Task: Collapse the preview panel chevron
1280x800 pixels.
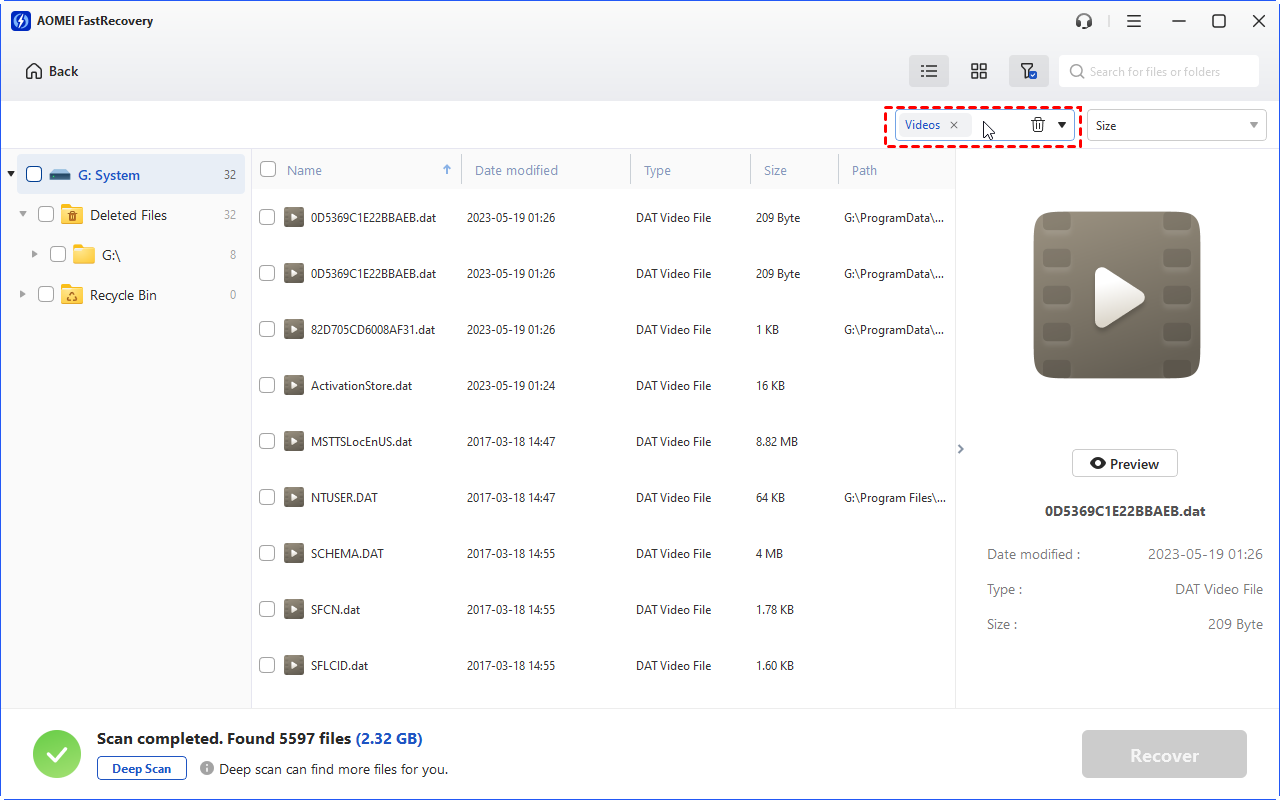Action: pyautogui.click(x=960, y=449)
